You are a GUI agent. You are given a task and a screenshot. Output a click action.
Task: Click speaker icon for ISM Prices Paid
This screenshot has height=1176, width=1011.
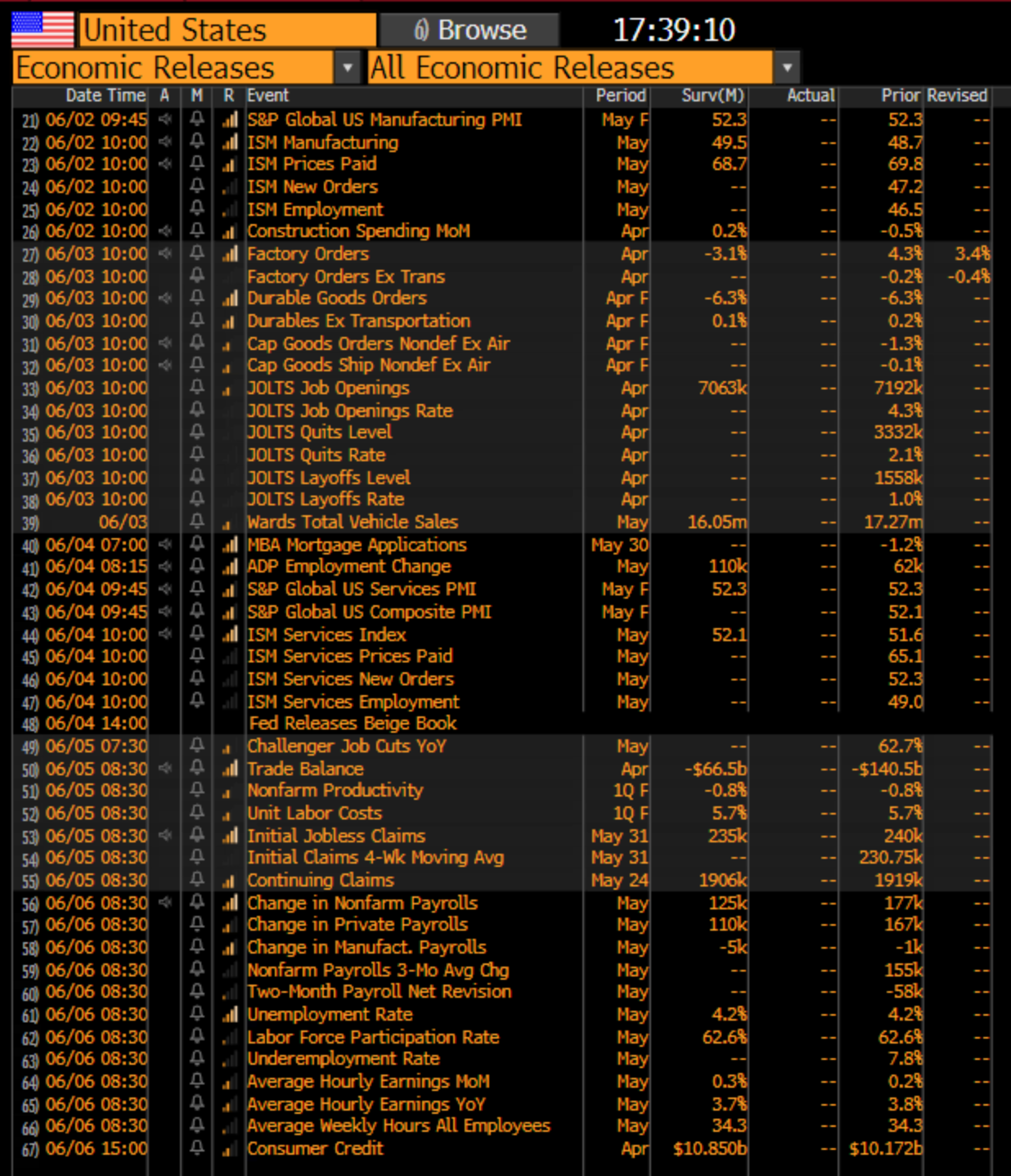[165, 164]
